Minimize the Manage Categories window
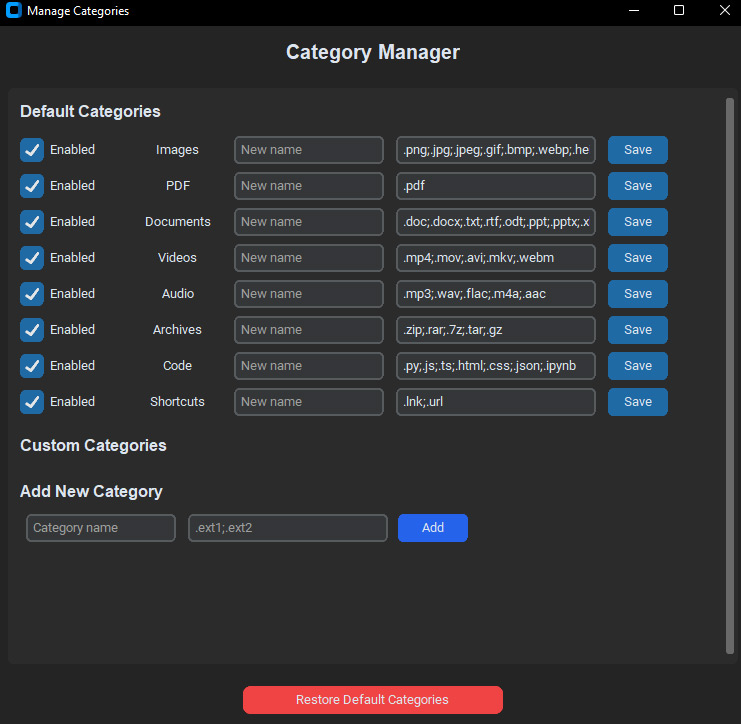Screen dimensions: 741x724 point(634,10)
